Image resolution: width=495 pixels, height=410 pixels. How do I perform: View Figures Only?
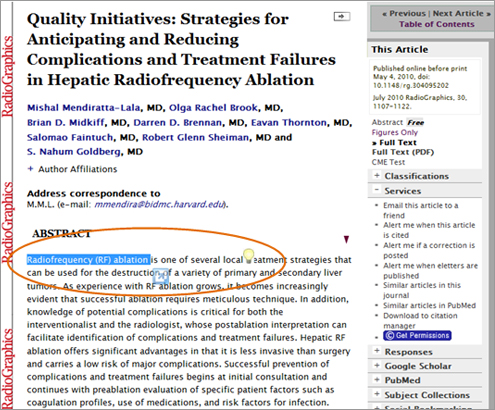coord(395,132)
